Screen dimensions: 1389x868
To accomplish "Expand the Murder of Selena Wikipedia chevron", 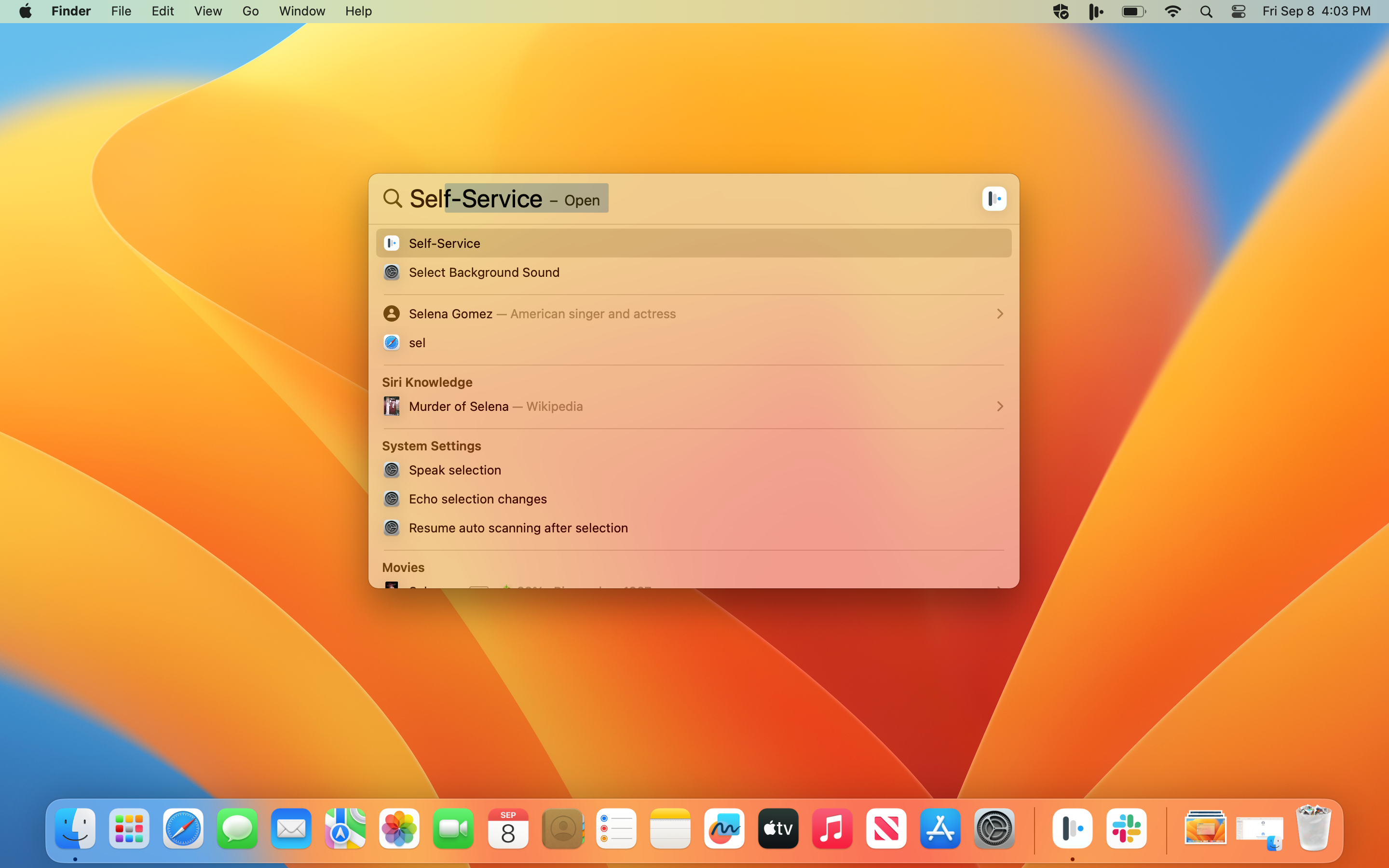I will click(x=1000, y=407).
